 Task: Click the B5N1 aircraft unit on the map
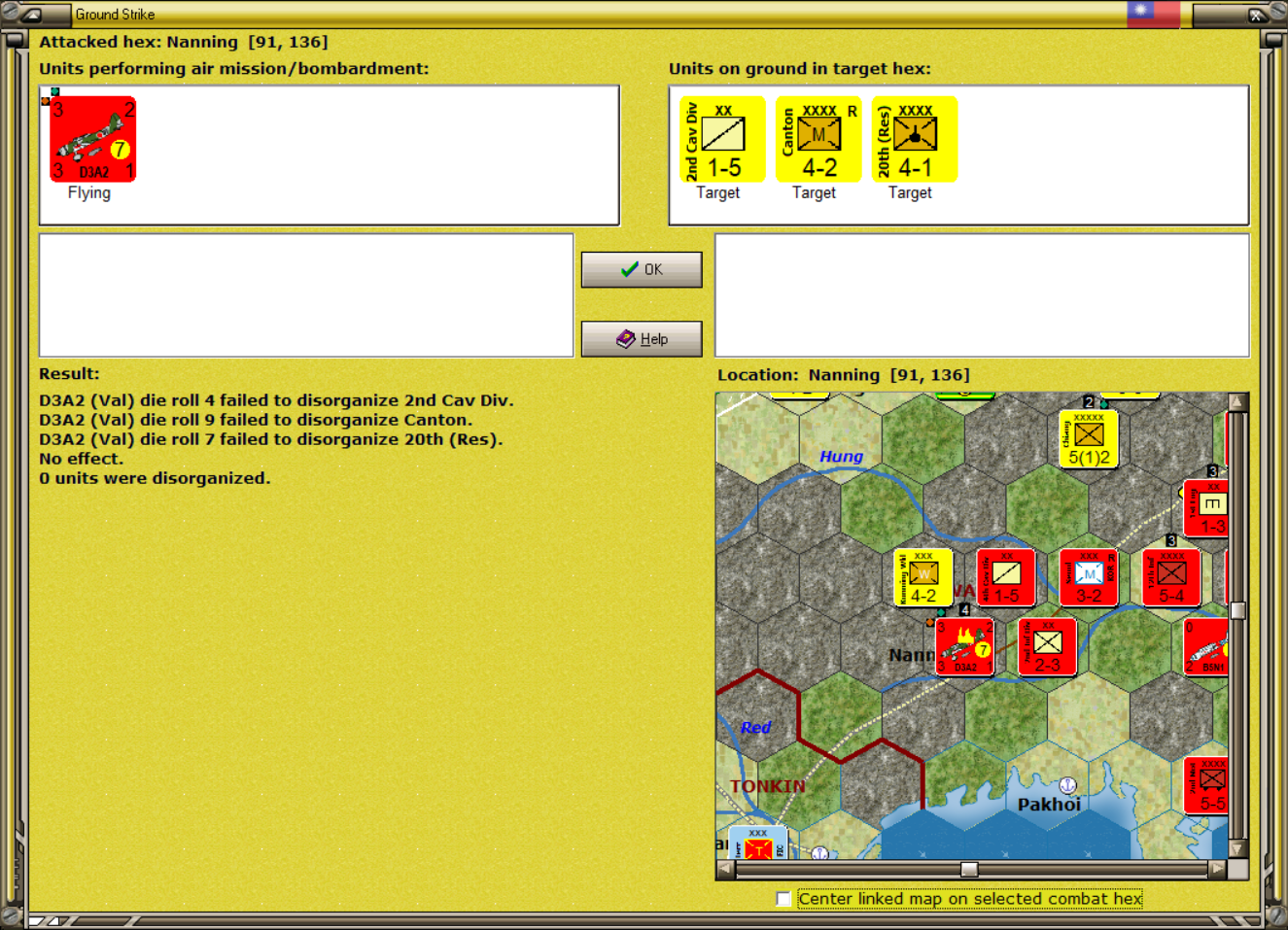tap(1206, 646)
